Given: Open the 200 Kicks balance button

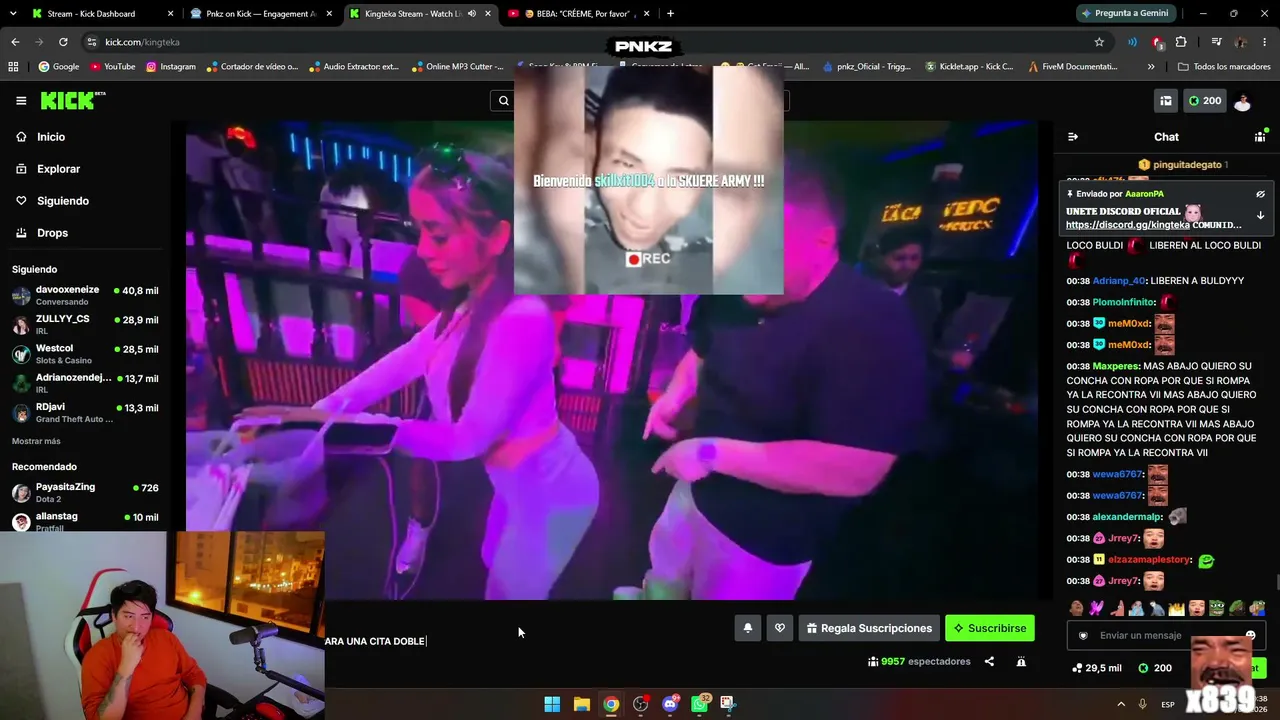Looking at the screenshot, I should coord(1204,101).
